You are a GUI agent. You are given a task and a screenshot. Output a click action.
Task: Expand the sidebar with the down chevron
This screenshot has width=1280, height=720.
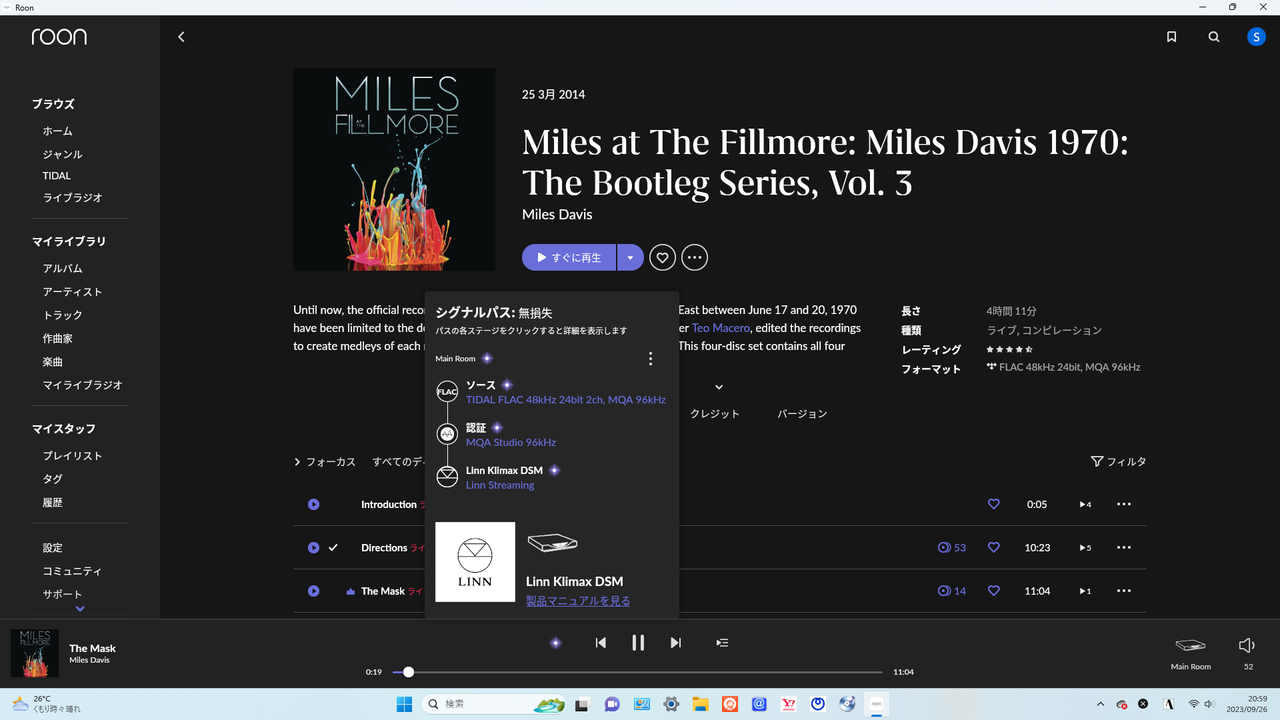[x=80, y=609]
